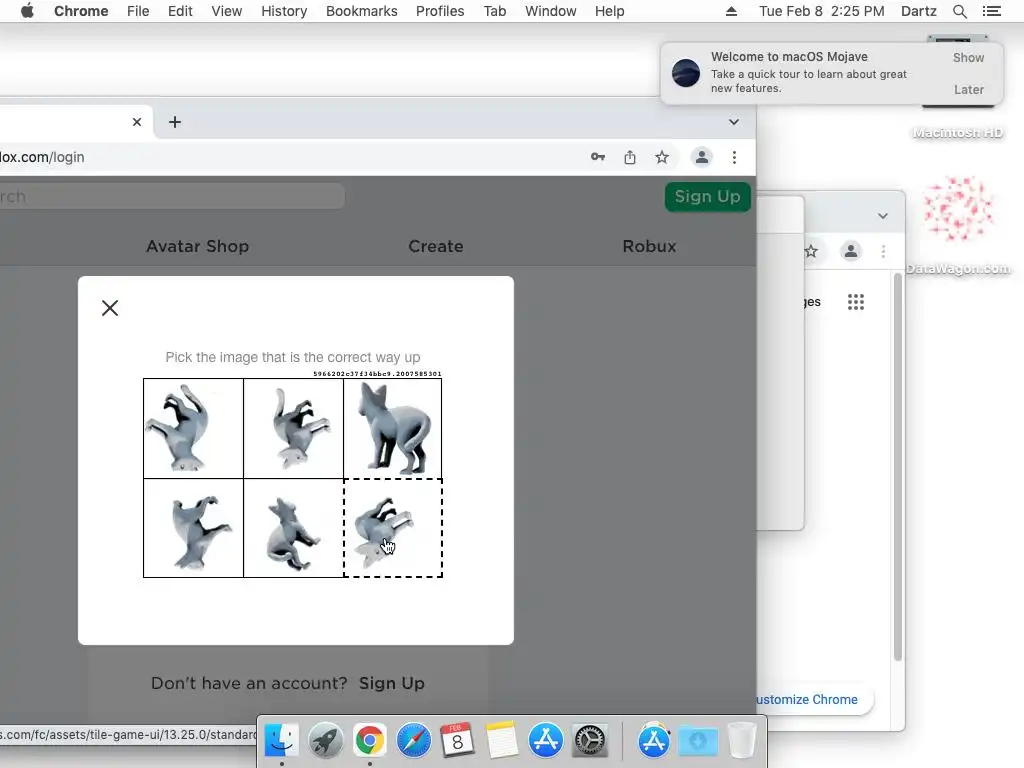Open the History menu

(x=284, y=11)
